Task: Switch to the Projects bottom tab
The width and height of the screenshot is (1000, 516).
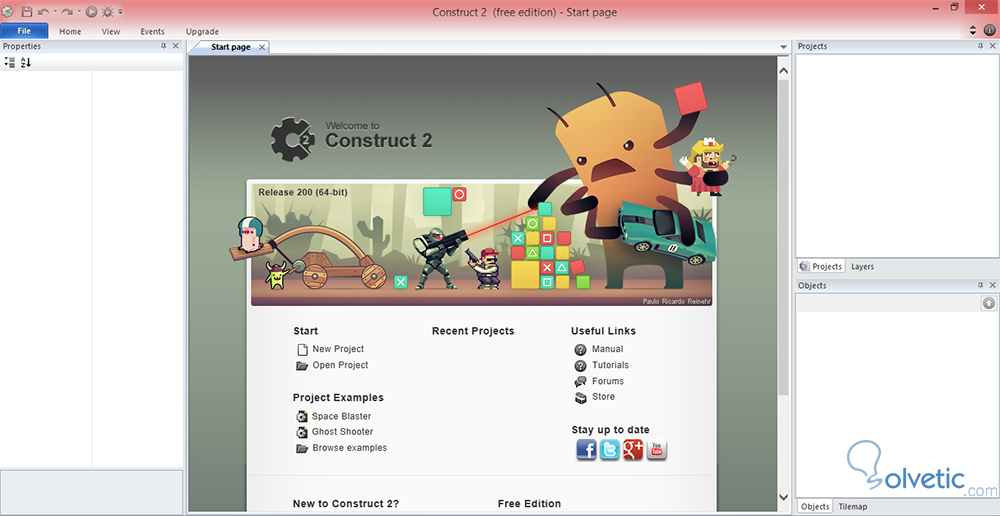Action: pos(821,267)
